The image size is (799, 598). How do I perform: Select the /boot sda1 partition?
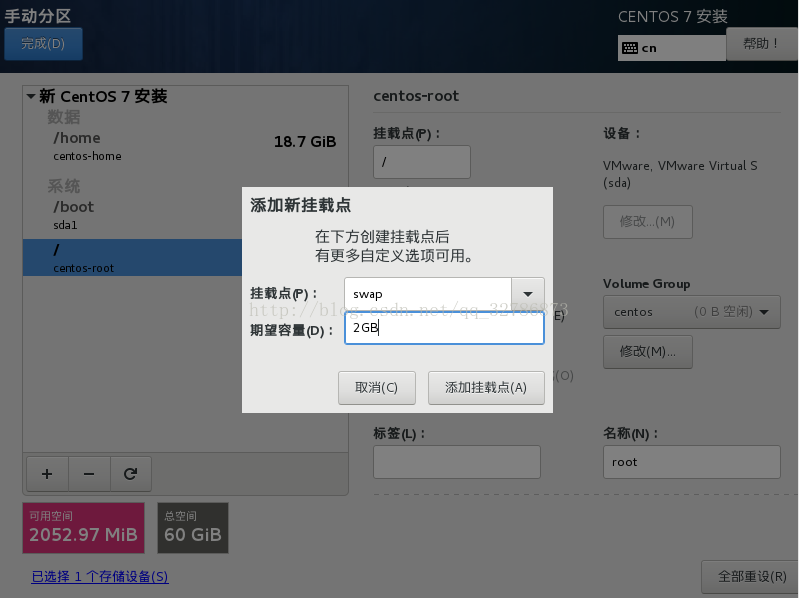pos(132,215)
